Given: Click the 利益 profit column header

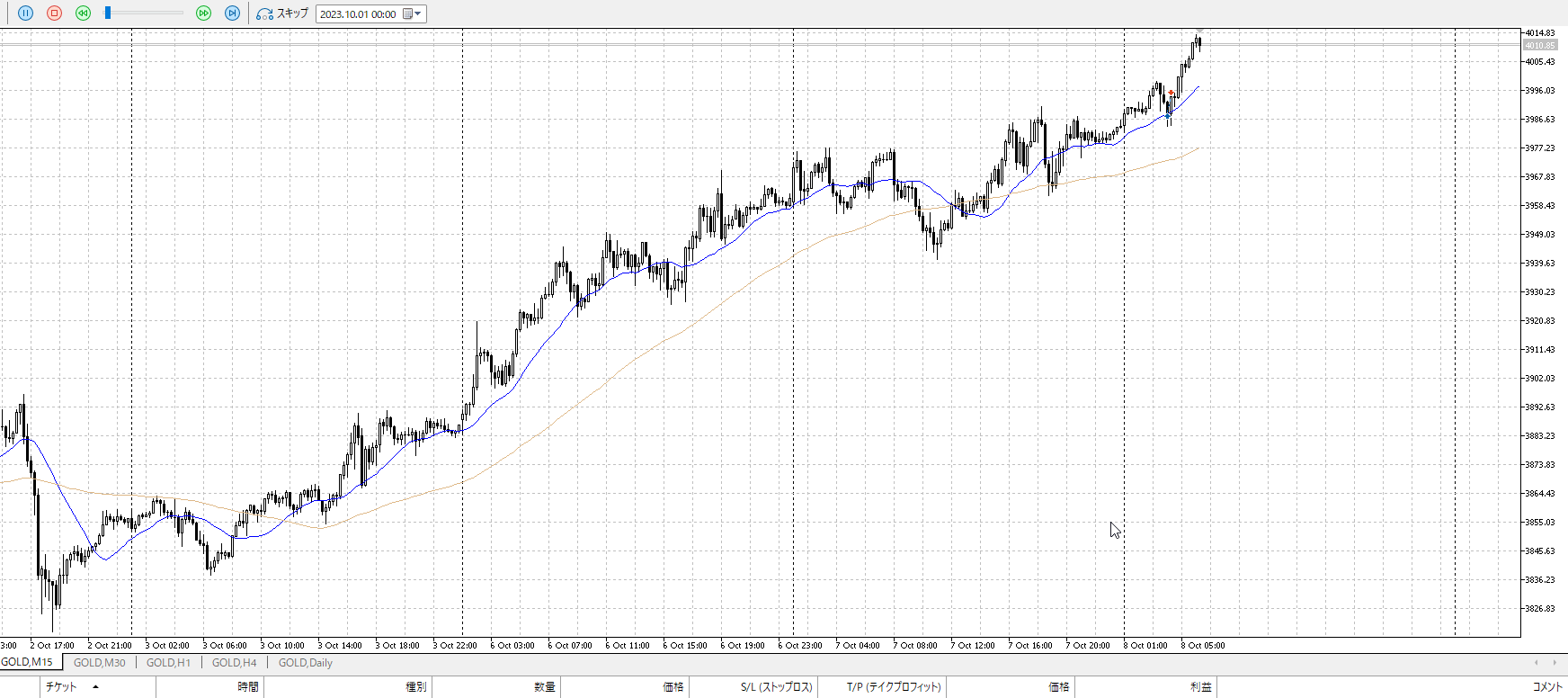Looking at the screenshot, I should (1200, 687).
